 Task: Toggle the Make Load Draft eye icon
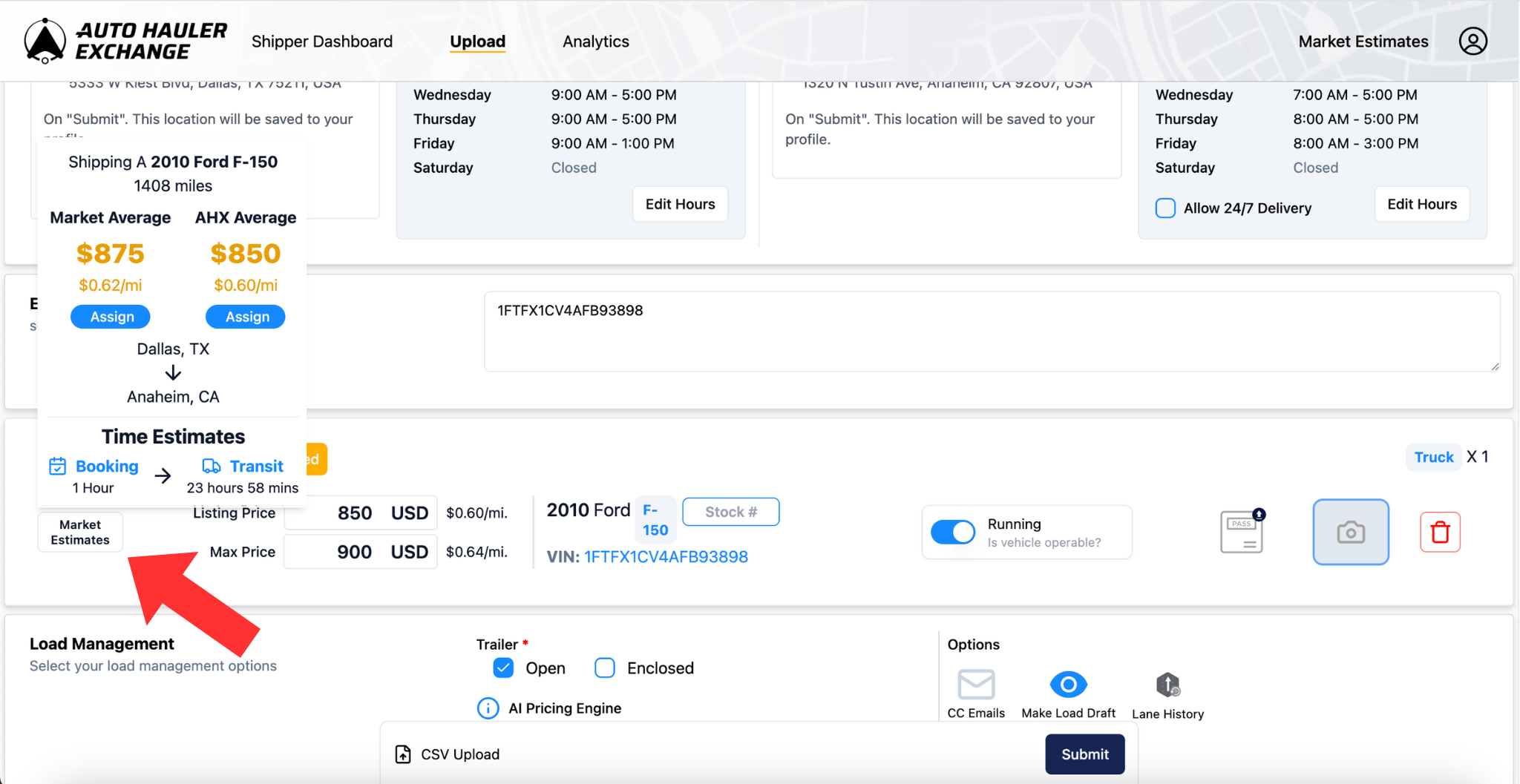point(1068,684)
